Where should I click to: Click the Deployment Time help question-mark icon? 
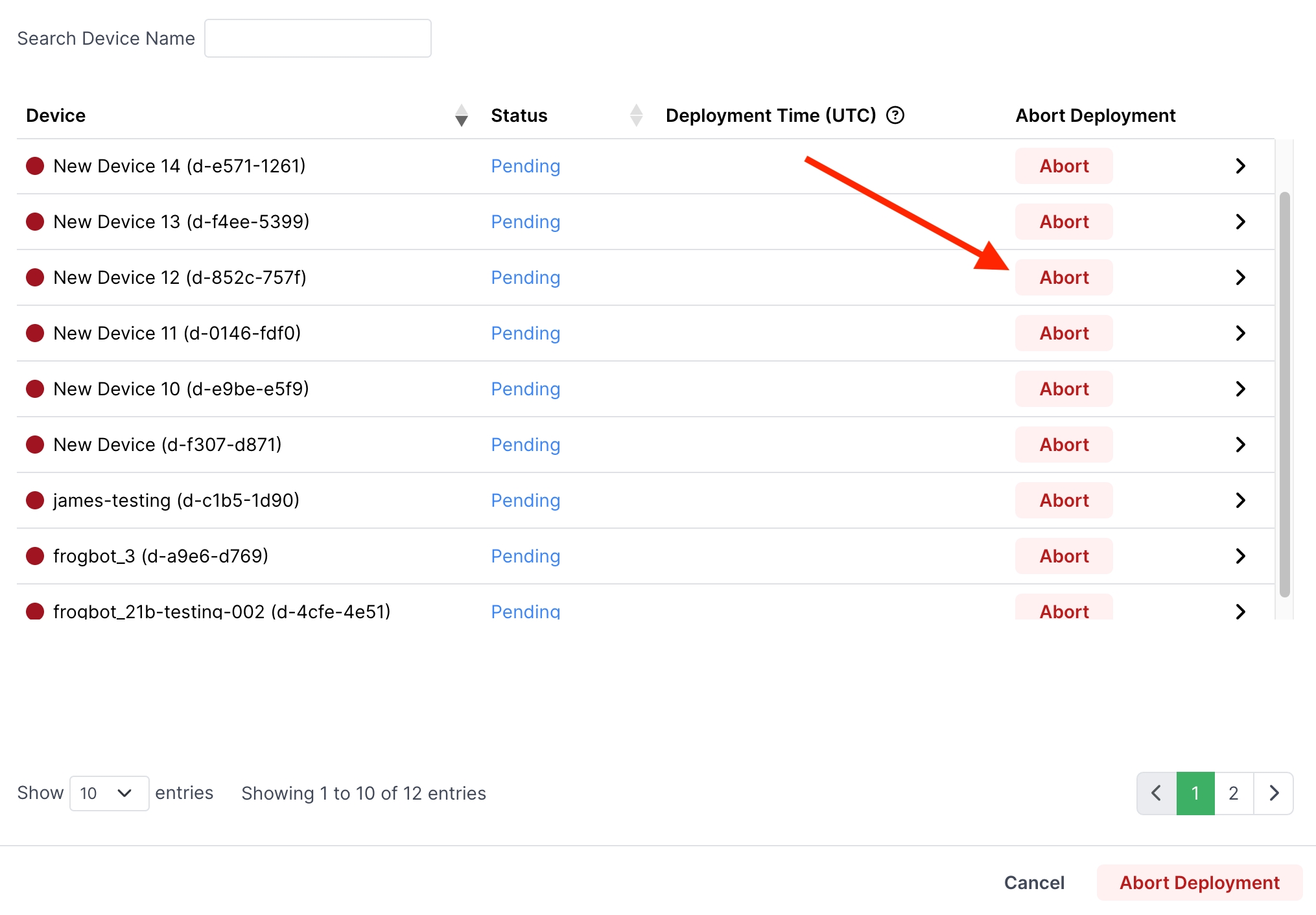895,115
